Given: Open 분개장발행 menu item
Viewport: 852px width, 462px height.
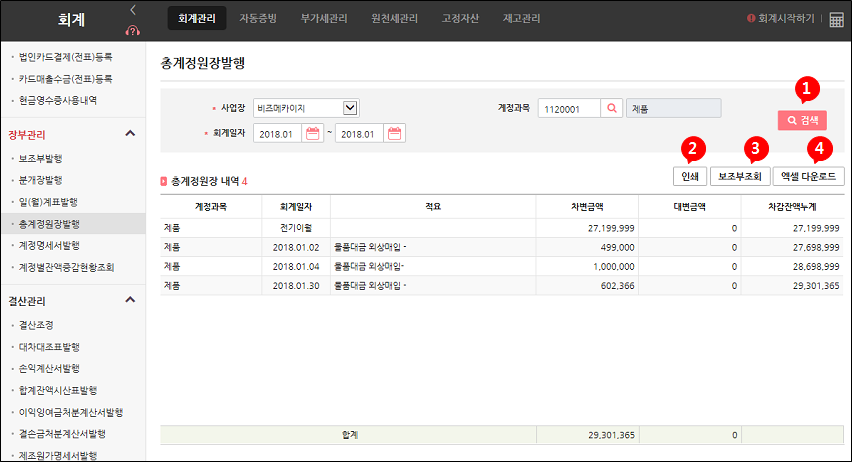Looking at the screenshot, I should pos(40,180).
